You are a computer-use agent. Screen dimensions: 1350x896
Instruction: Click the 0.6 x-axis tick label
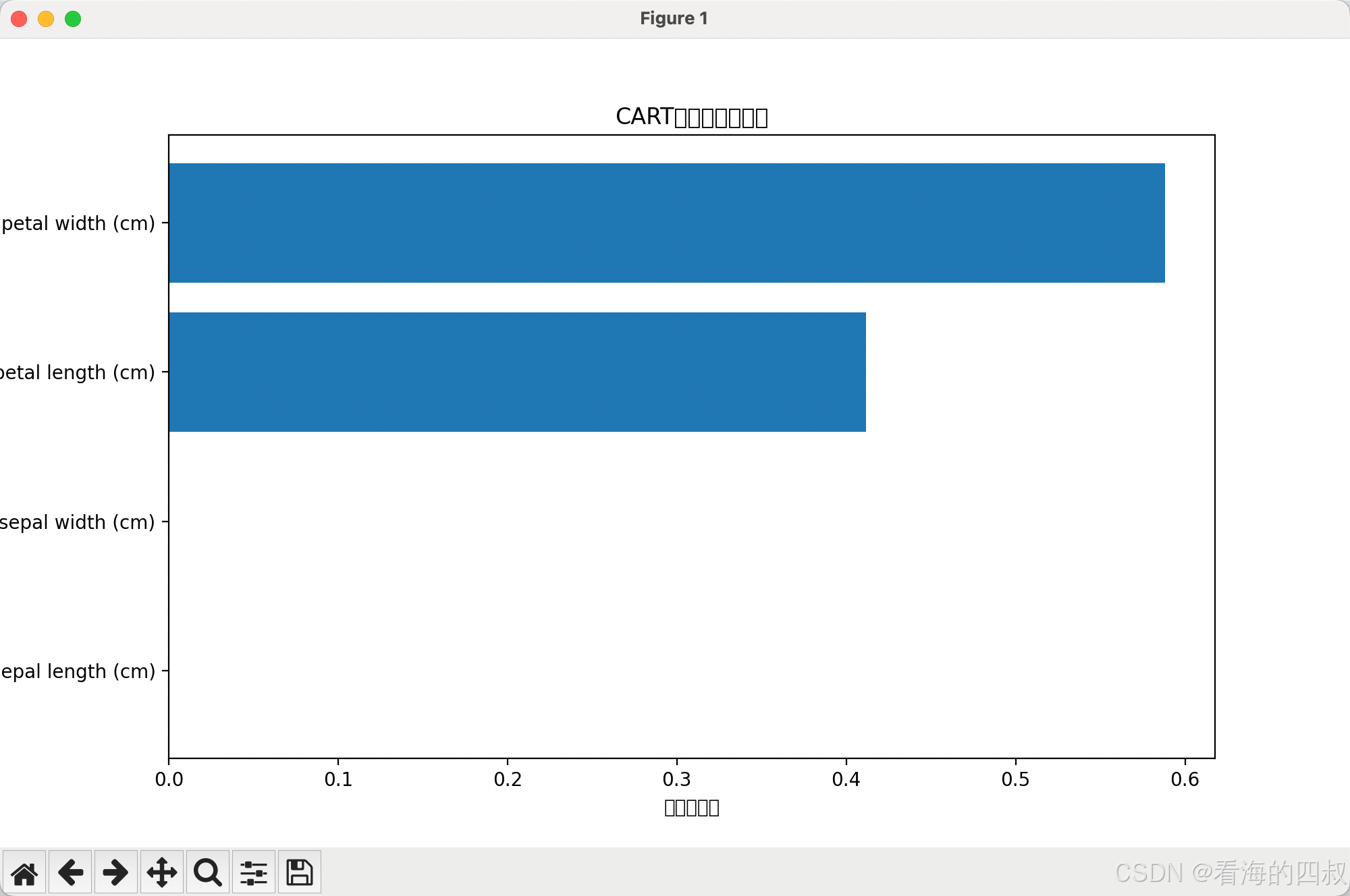[x=1185, y=779]
